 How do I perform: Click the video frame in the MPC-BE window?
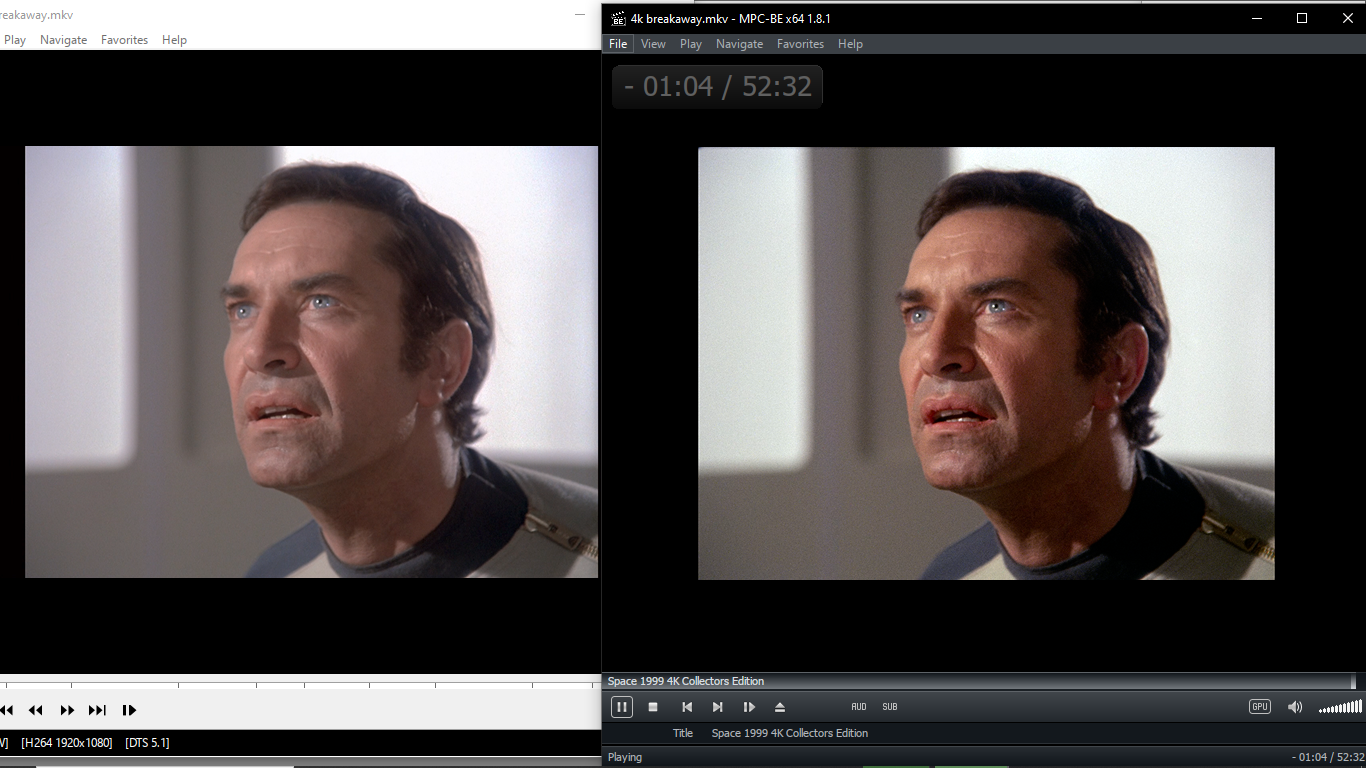[986, 364]
